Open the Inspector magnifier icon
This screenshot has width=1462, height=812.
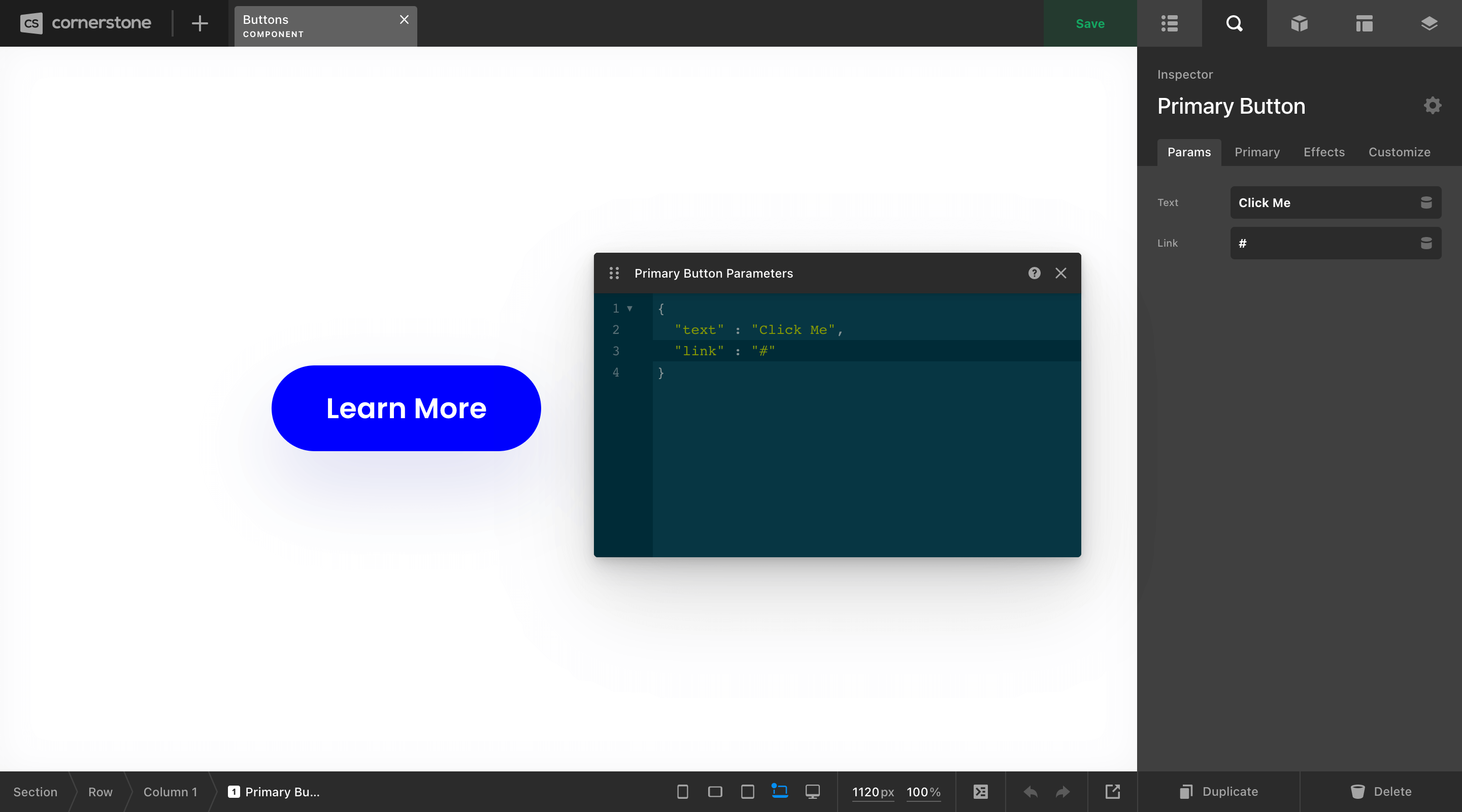[1234, 23]
